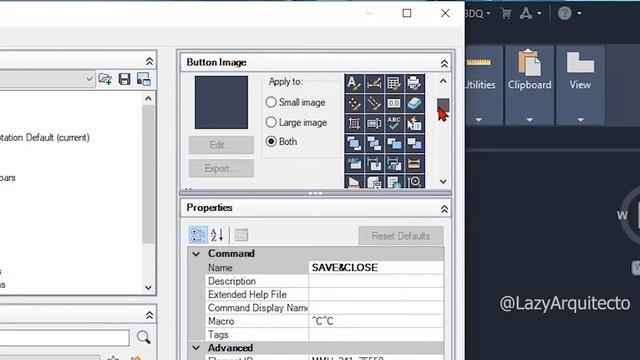This screenshot has width=640, height=360.
Task: Open the property pages icon in Properties
Action: pyautogui.click(x=241, y=235)
